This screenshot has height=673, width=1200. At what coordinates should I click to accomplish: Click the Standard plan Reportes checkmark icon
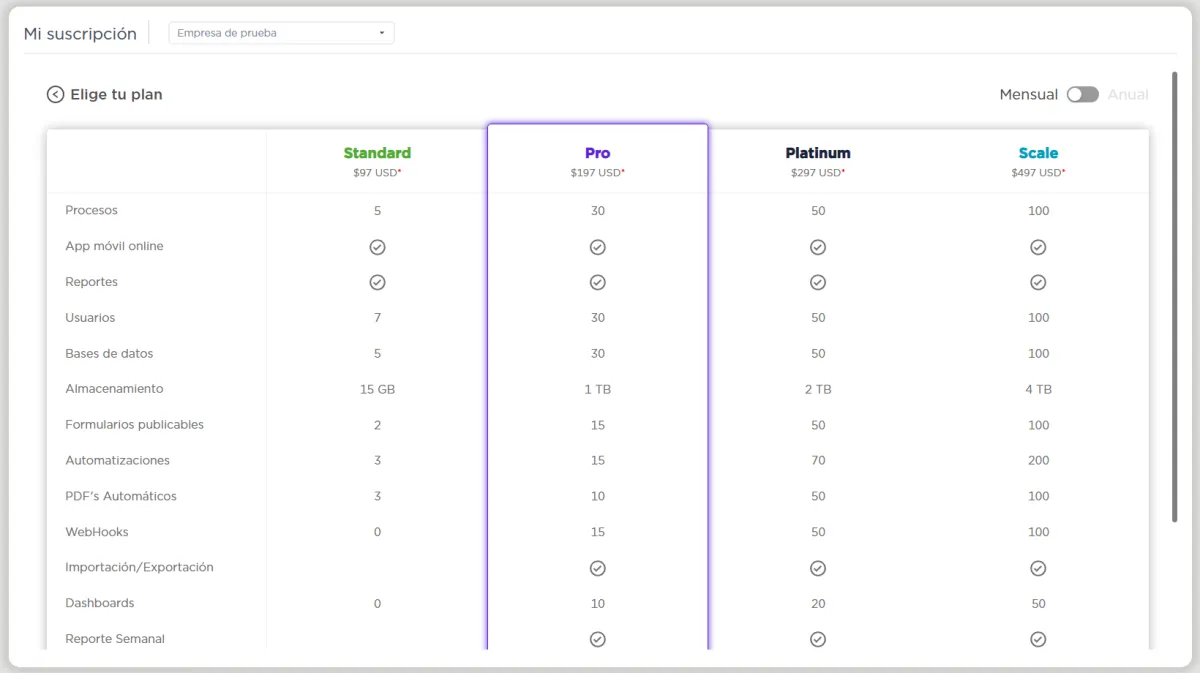377,283
